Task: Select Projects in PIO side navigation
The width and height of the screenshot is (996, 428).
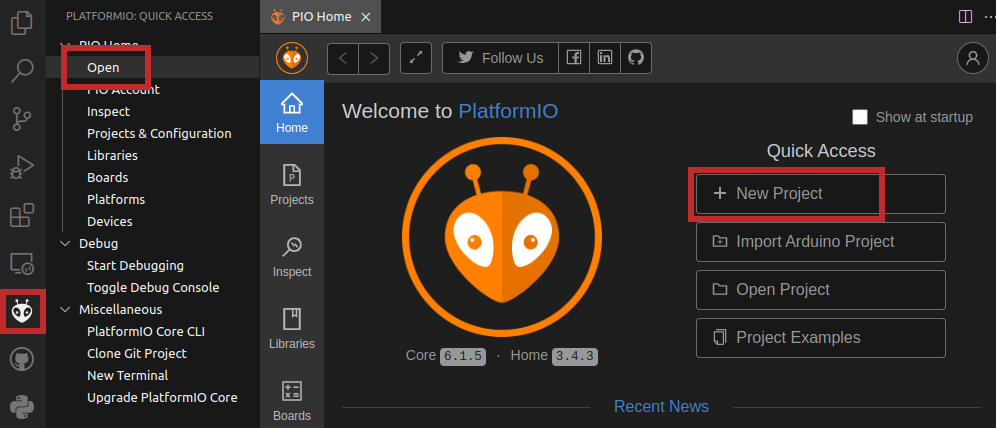Action: pyautogui.click(x=292, y=184)
